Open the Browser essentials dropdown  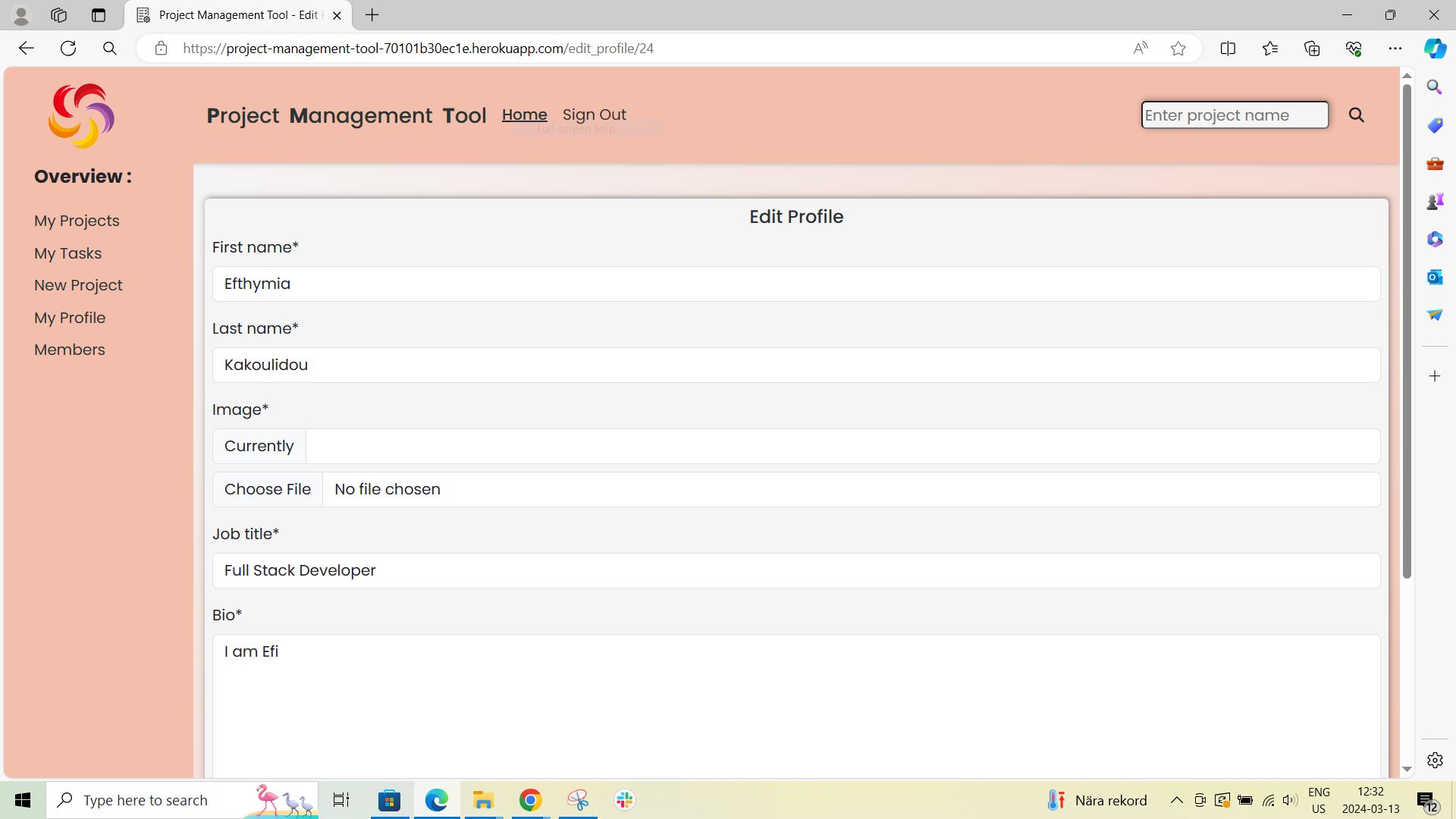(x=1354, y=48)
